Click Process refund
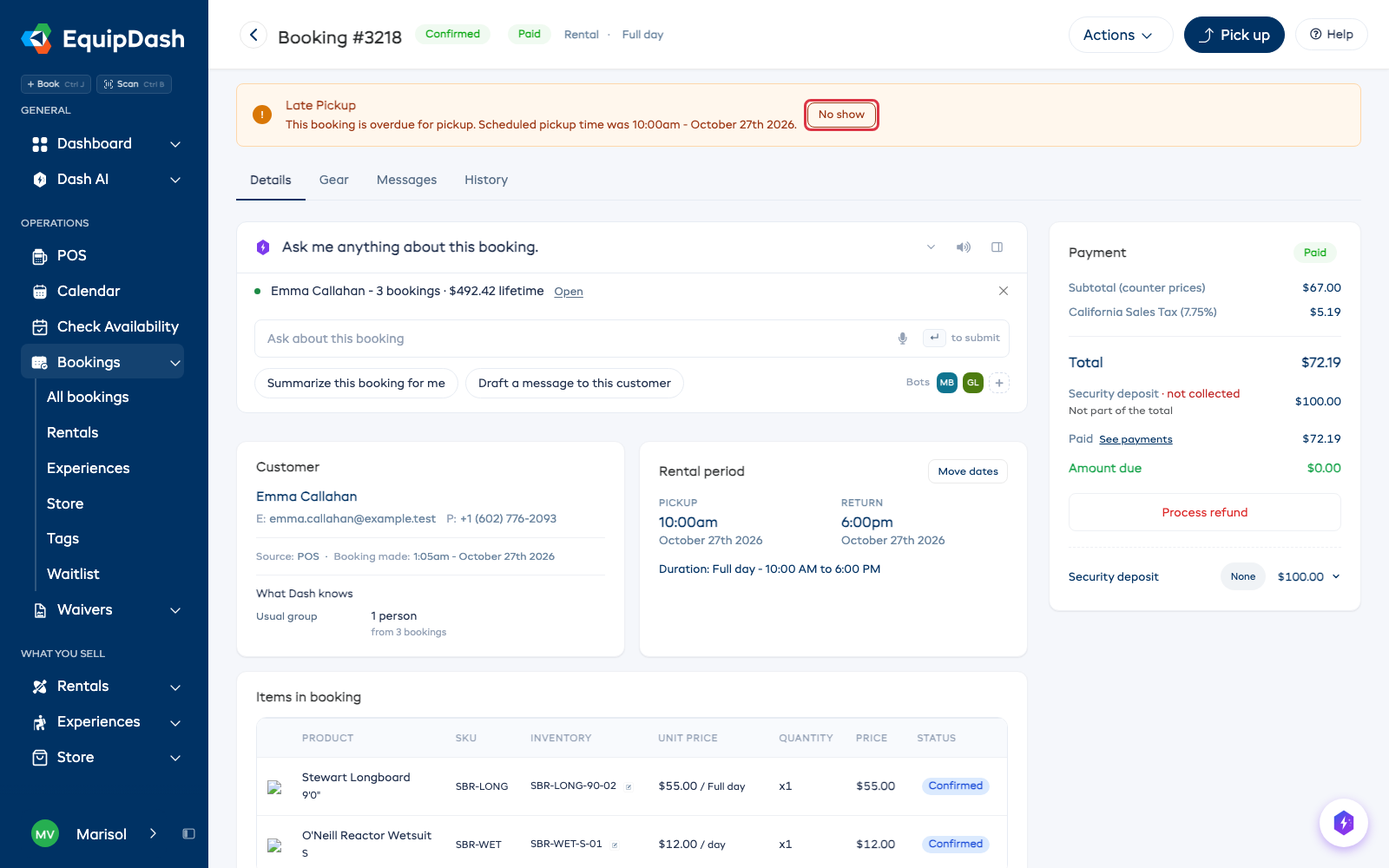The height and width of the screenshot is (868, 1389). click(x=1204, y=512)
